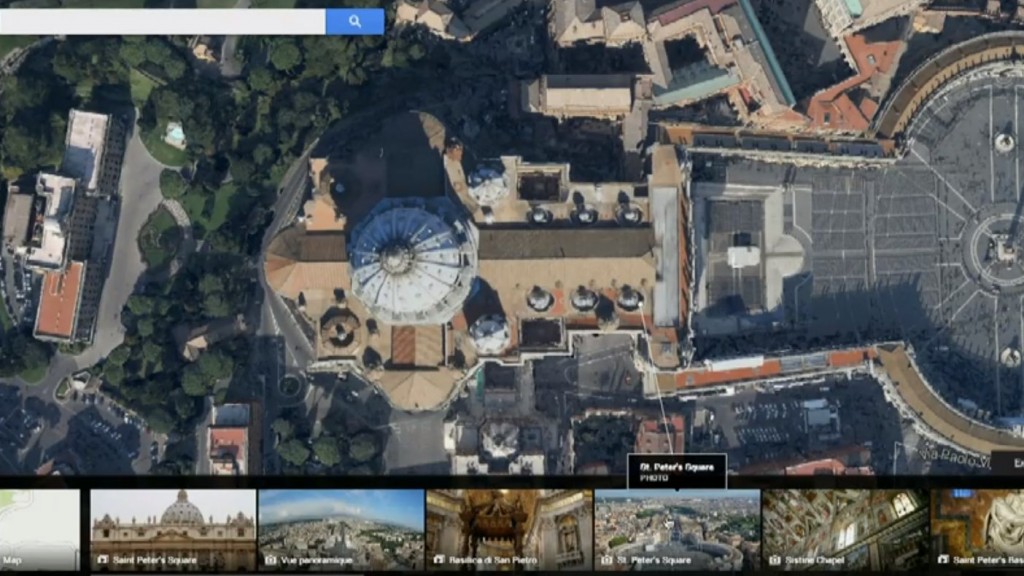Click the cut-off Ex button at right edge
This screenshot has height=576, width=1024.
(x=1010, y=463)
